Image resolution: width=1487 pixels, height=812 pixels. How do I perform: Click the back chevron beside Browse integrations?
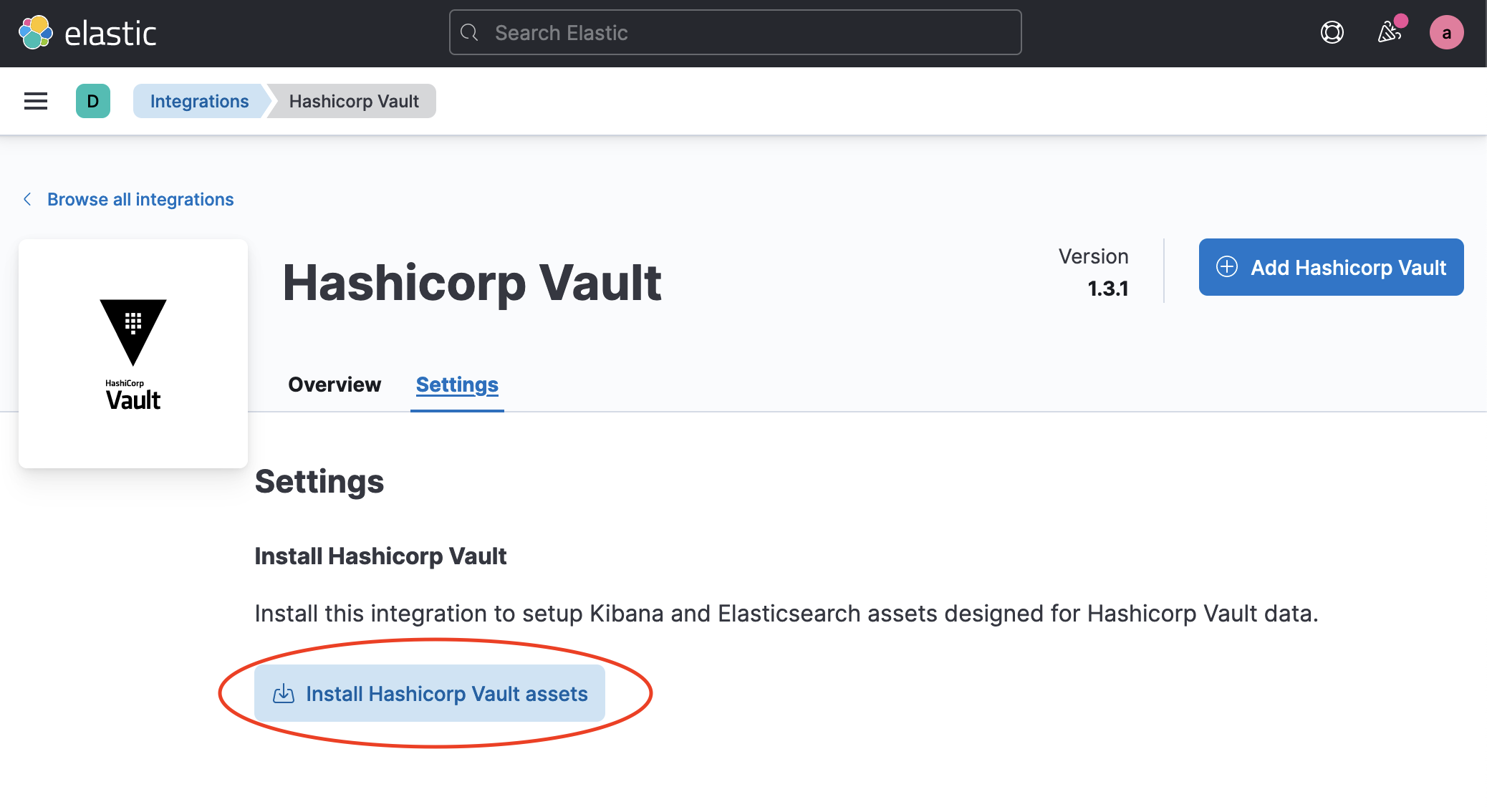tap(28, 199)
